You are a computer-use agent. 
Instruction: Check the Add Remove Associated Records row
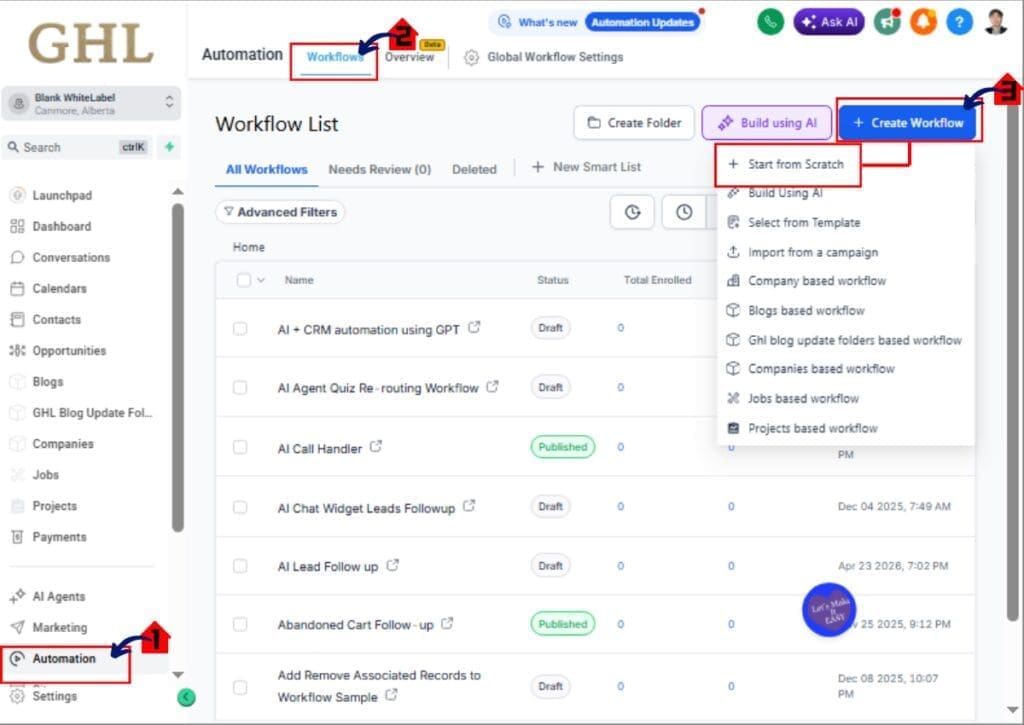pos(240,687)
